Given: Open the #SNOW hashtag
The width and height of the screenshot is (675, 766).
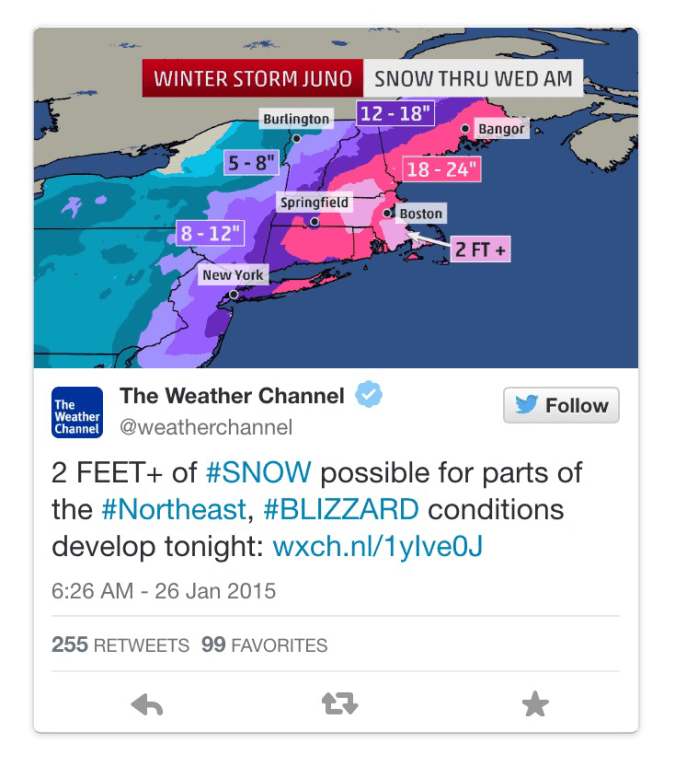Looking at the screenshot, I should (x=258, y=472).
